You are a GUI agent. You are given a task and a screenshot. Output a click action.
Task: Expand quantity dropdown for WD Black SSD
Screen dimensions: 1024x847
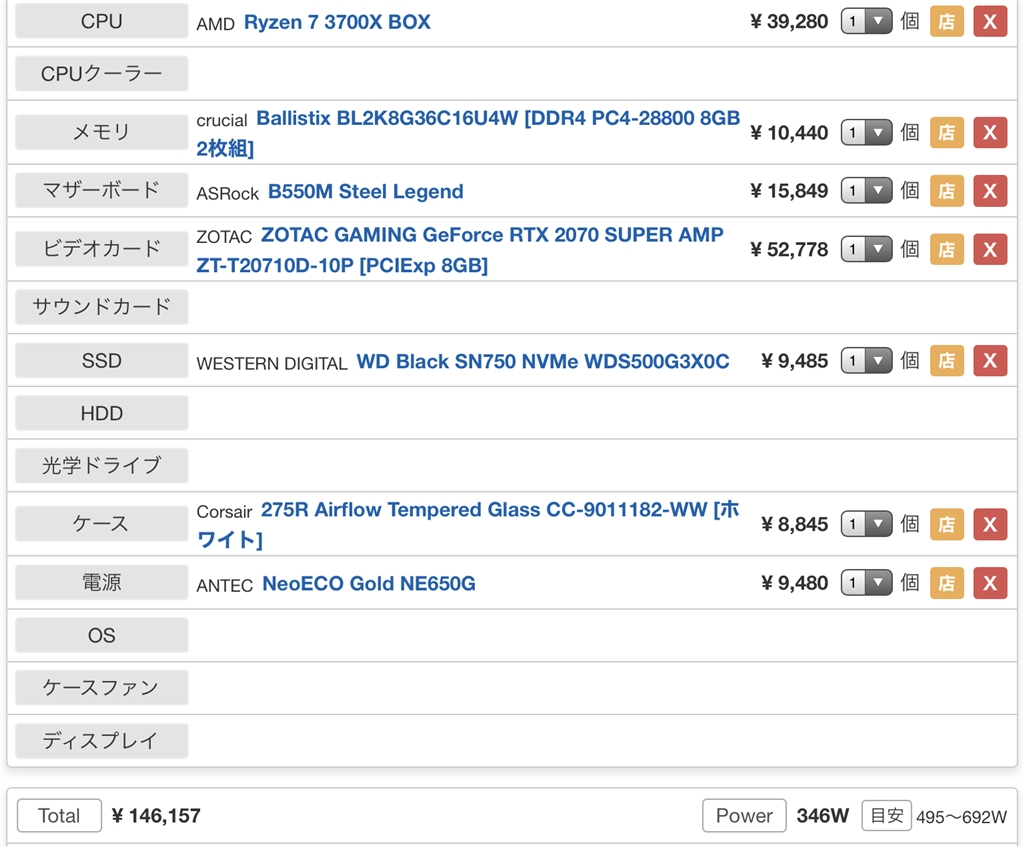point(866,361)
